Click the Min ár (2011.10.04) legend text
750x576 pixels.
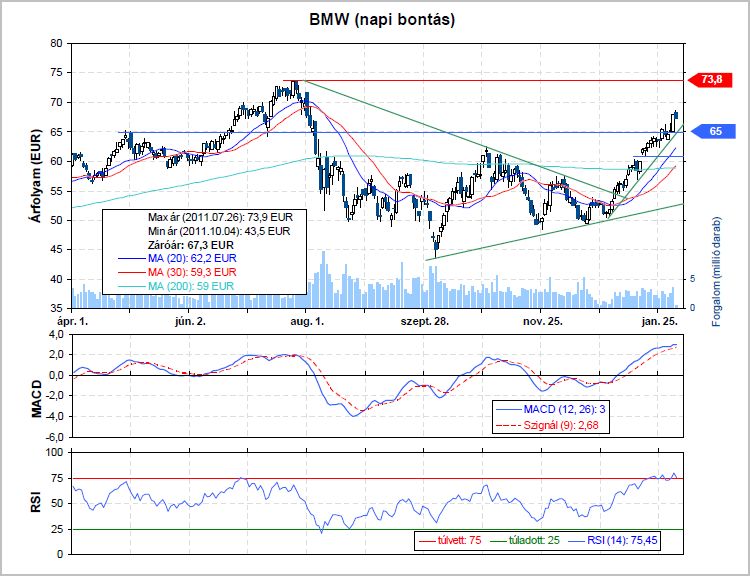coord(218,230)
